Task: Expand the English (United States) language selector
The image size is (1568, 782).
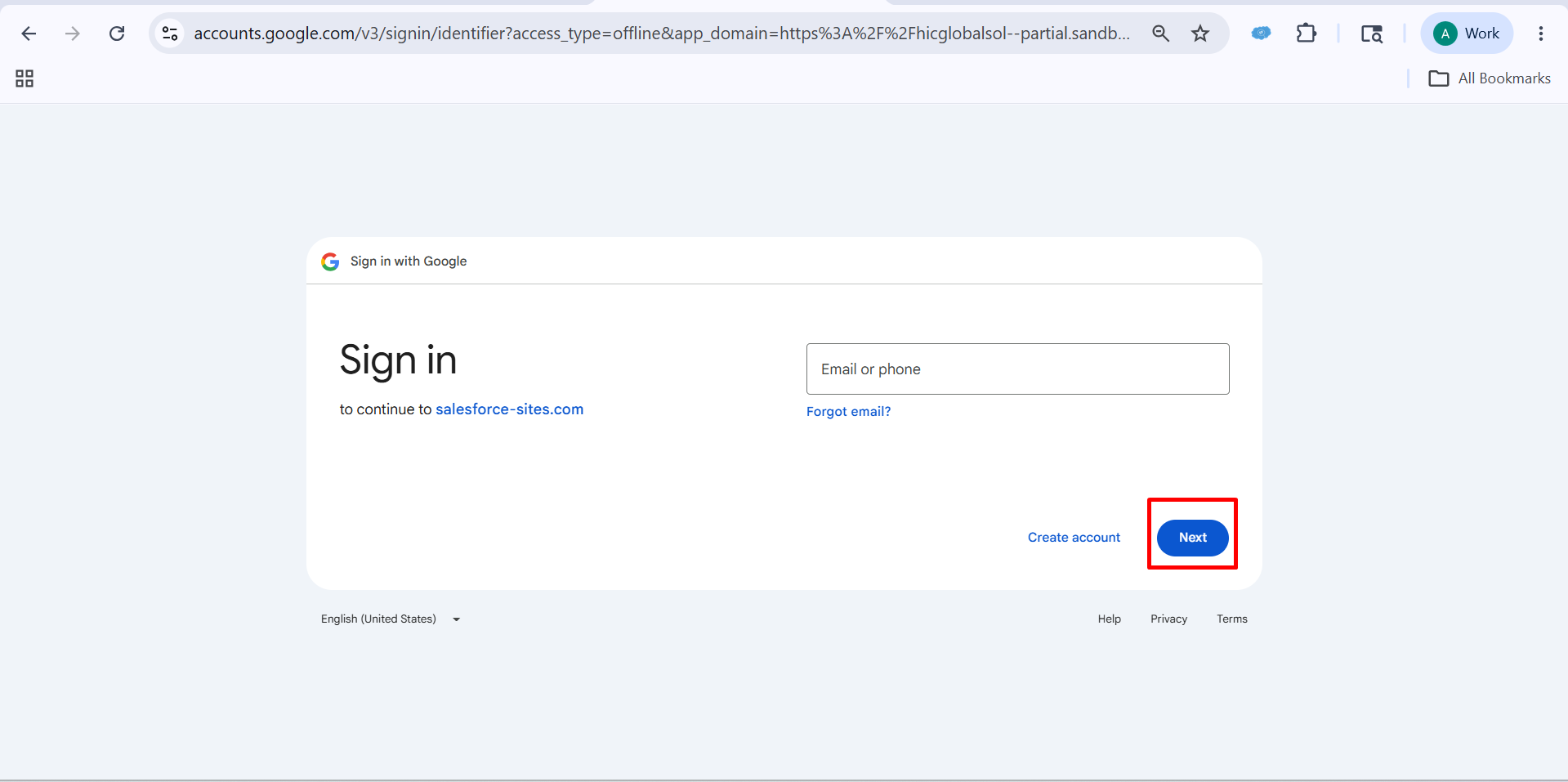Action: pos(391,619)
